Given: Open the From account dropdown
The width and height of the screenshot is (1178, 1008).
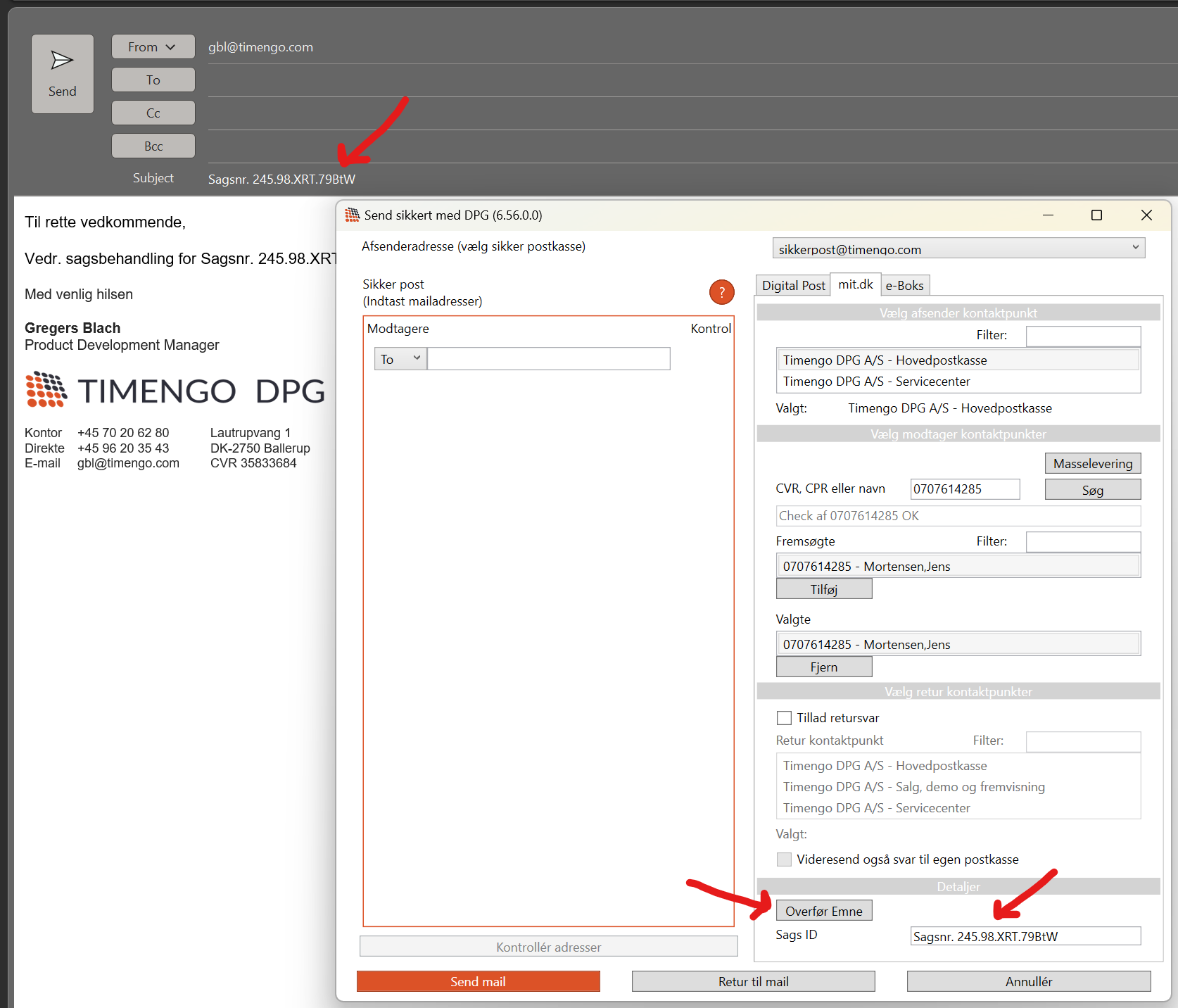Looking at the screenshot, I should [153, 47].
